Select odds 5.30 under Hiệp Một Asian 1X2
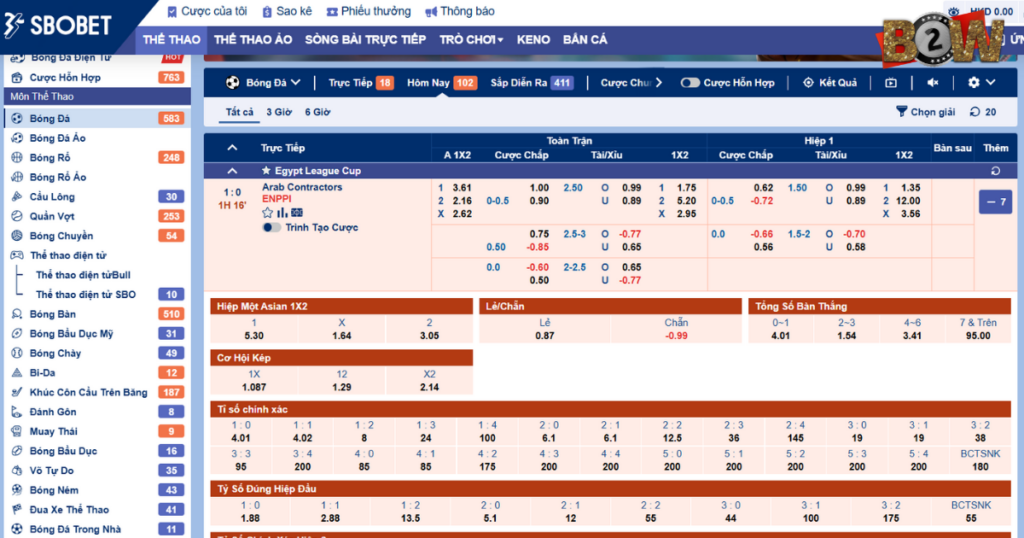The image size is (1024, 538). [x=254, y=336]
